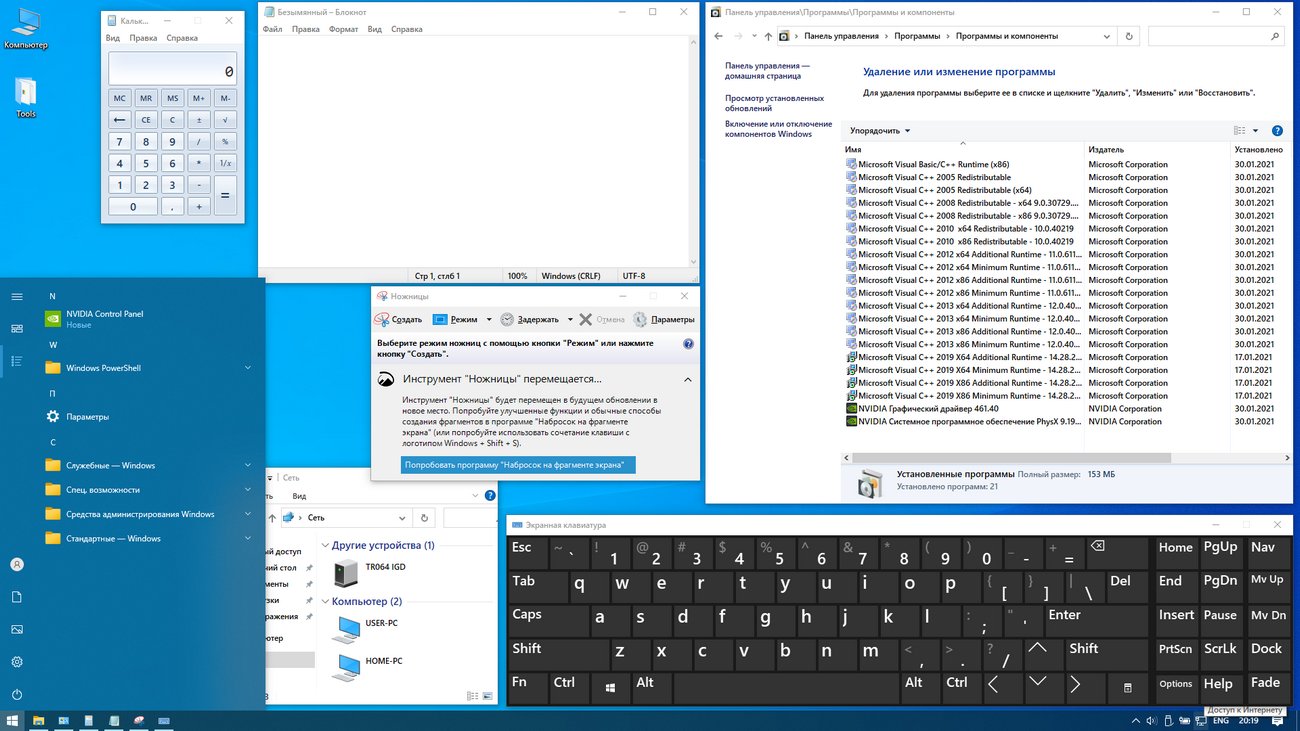The height and width of the screenshot is (731, 1300).
Task: Click the Windows Start button on taskbar
Action: pyautogui.click(x=12, y=720)
